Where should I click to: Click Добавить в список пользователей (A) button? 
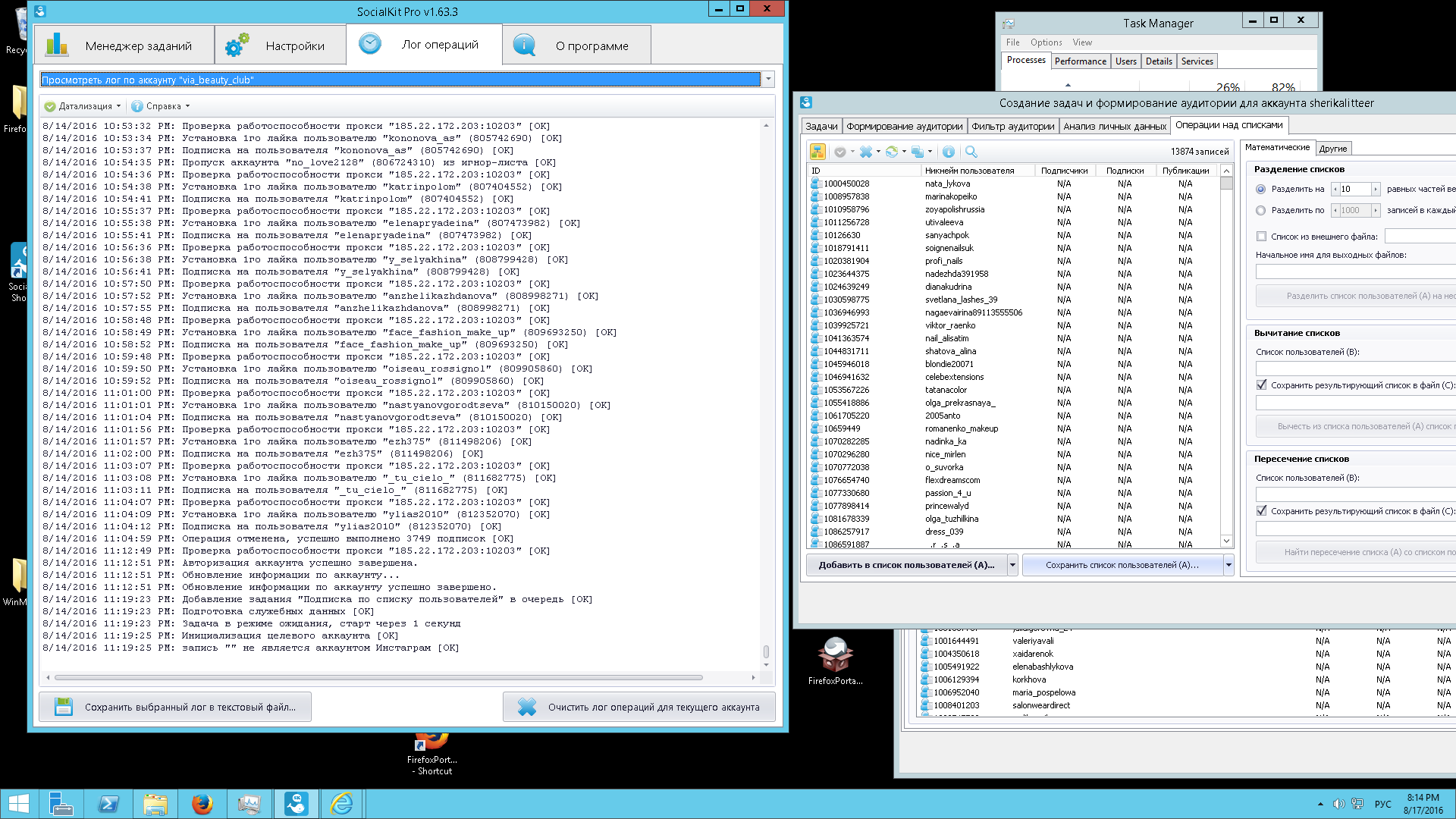click(906, 565)
